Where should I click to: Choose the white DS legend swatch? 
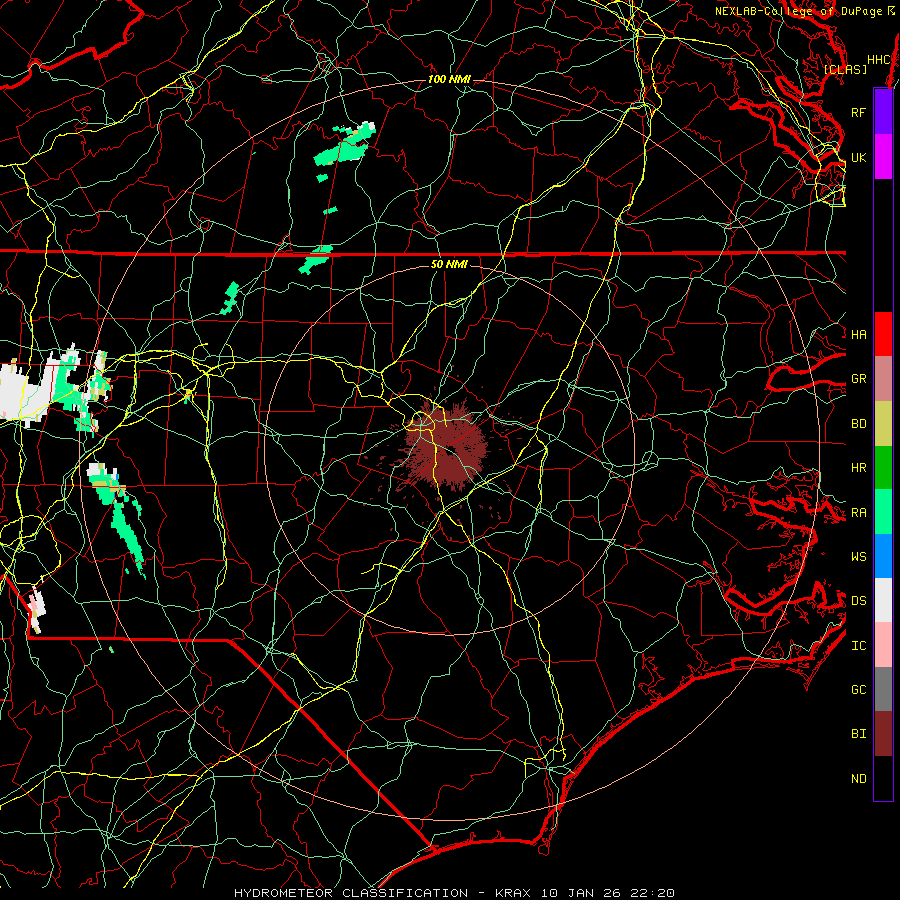click(x=883, y=600)
